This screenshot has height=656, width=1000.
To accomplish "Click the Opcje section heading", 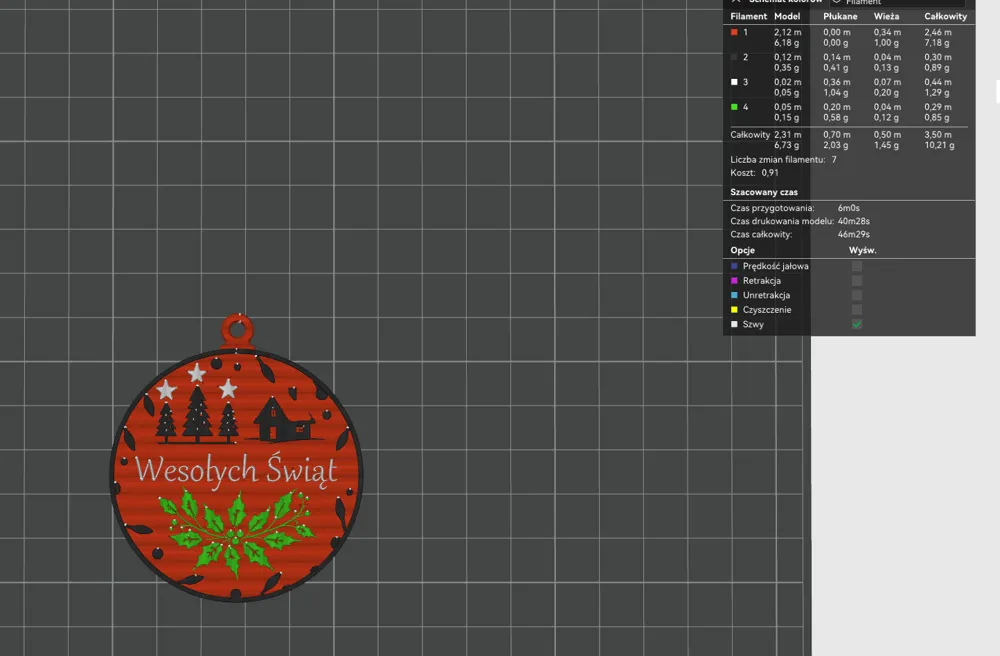I will click(x=742, y=250).
